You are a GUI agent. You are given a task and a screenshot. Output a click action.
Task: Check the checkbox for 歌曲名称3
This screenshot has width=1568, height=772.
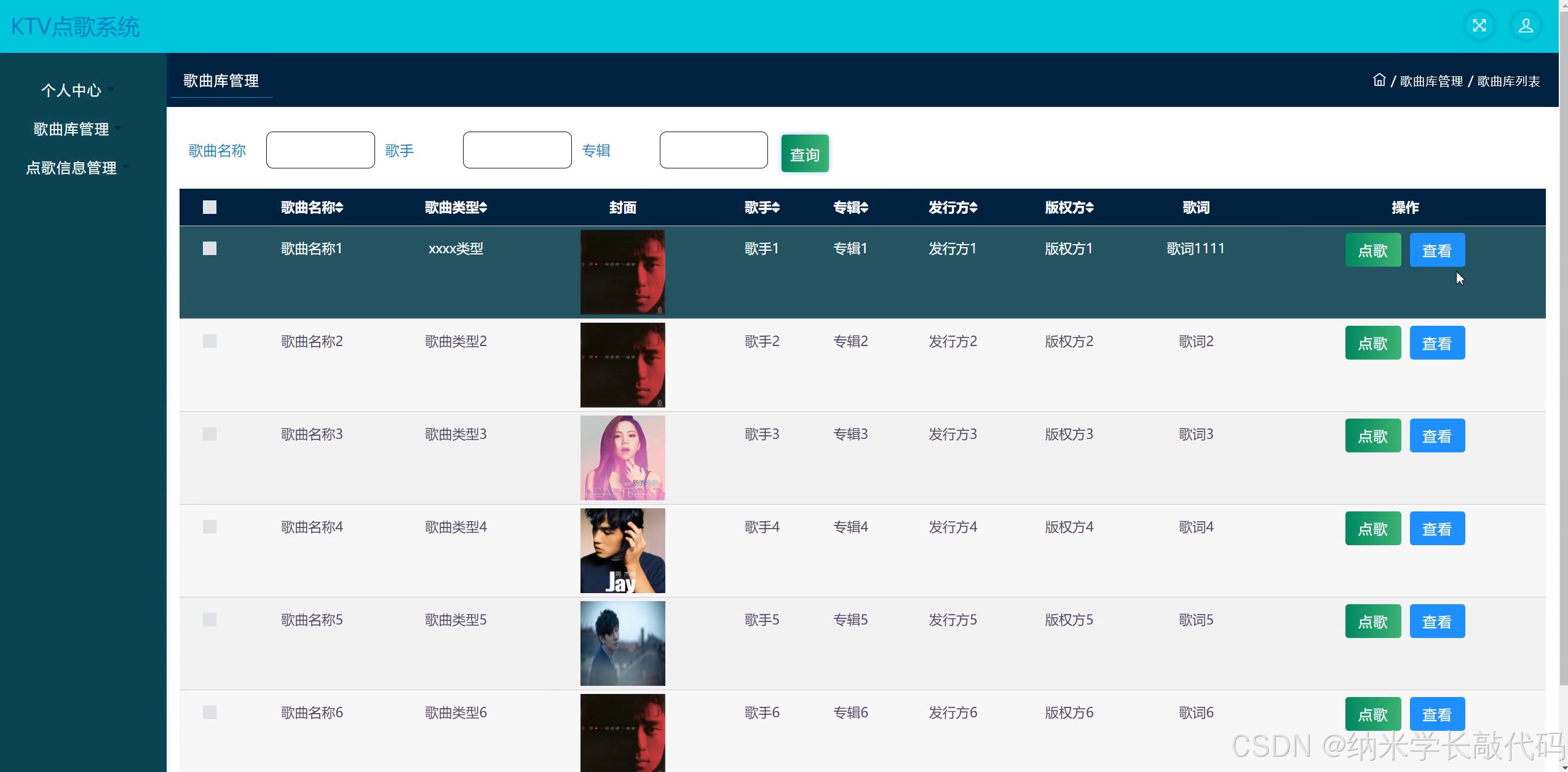point(209,433)
